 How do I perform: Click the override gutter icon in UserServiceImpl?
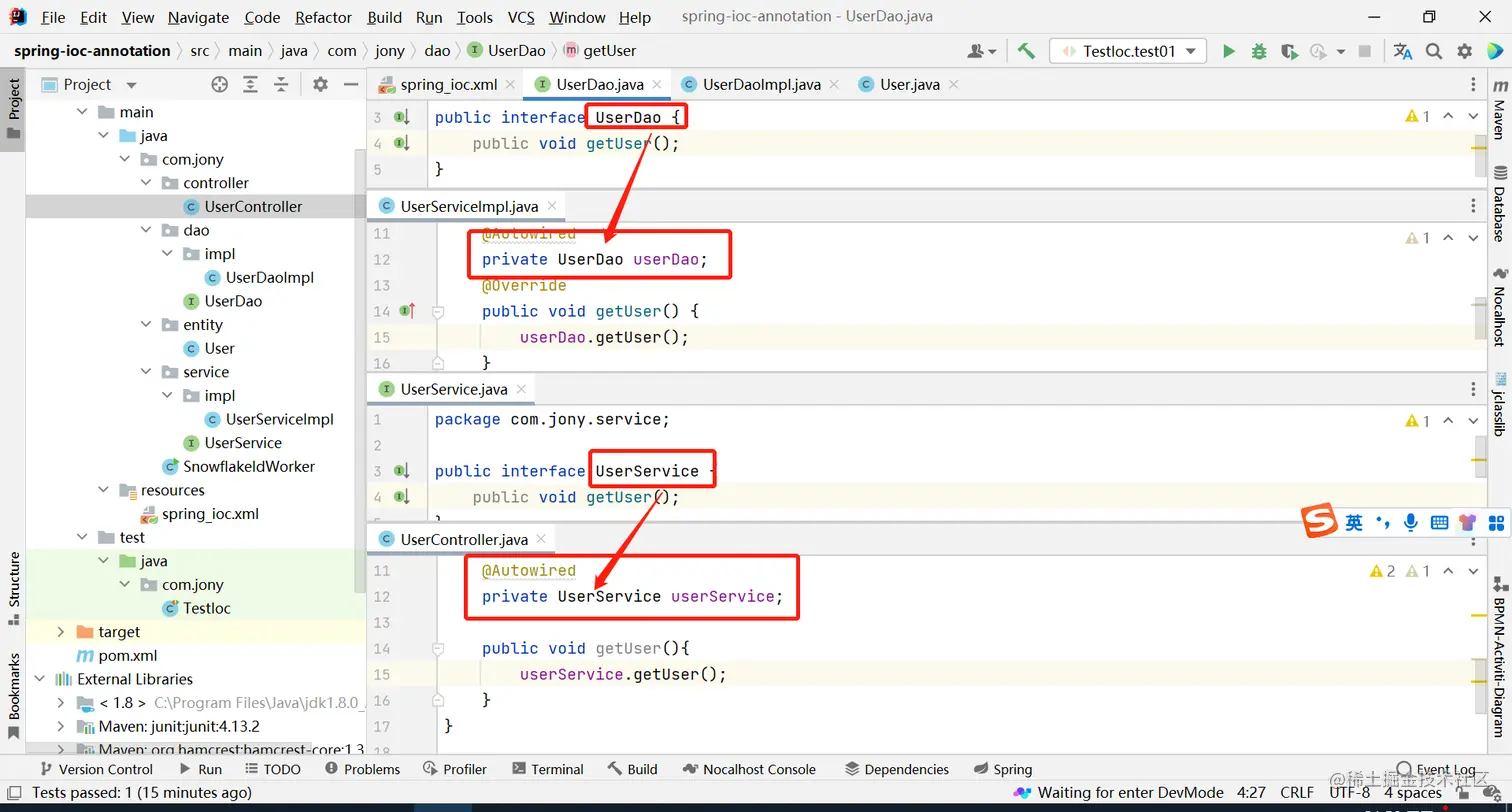click(x=407, y=311)
